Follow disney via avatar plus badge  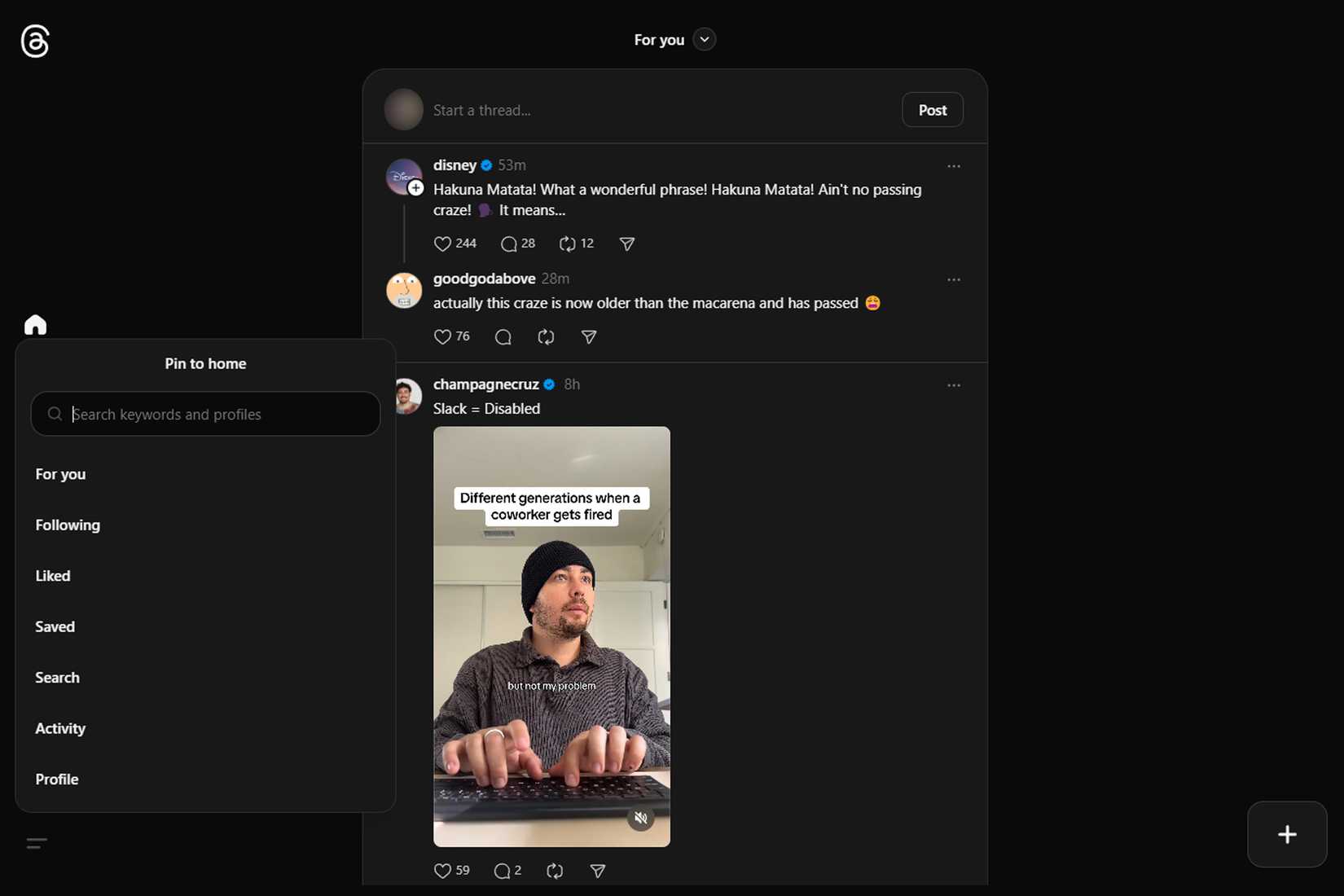[x=415, y=188]
